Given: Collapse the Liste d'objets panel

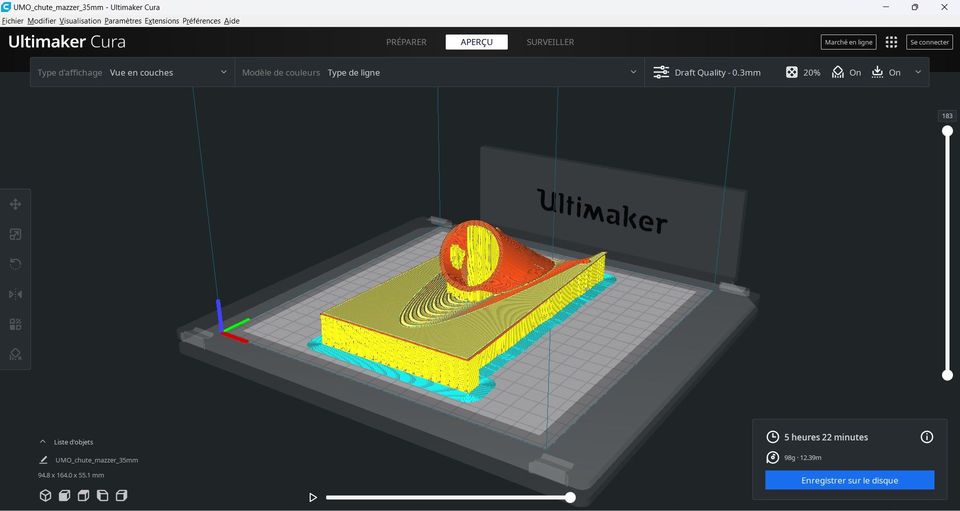Looking at the screenshot, I should point(42,442).
